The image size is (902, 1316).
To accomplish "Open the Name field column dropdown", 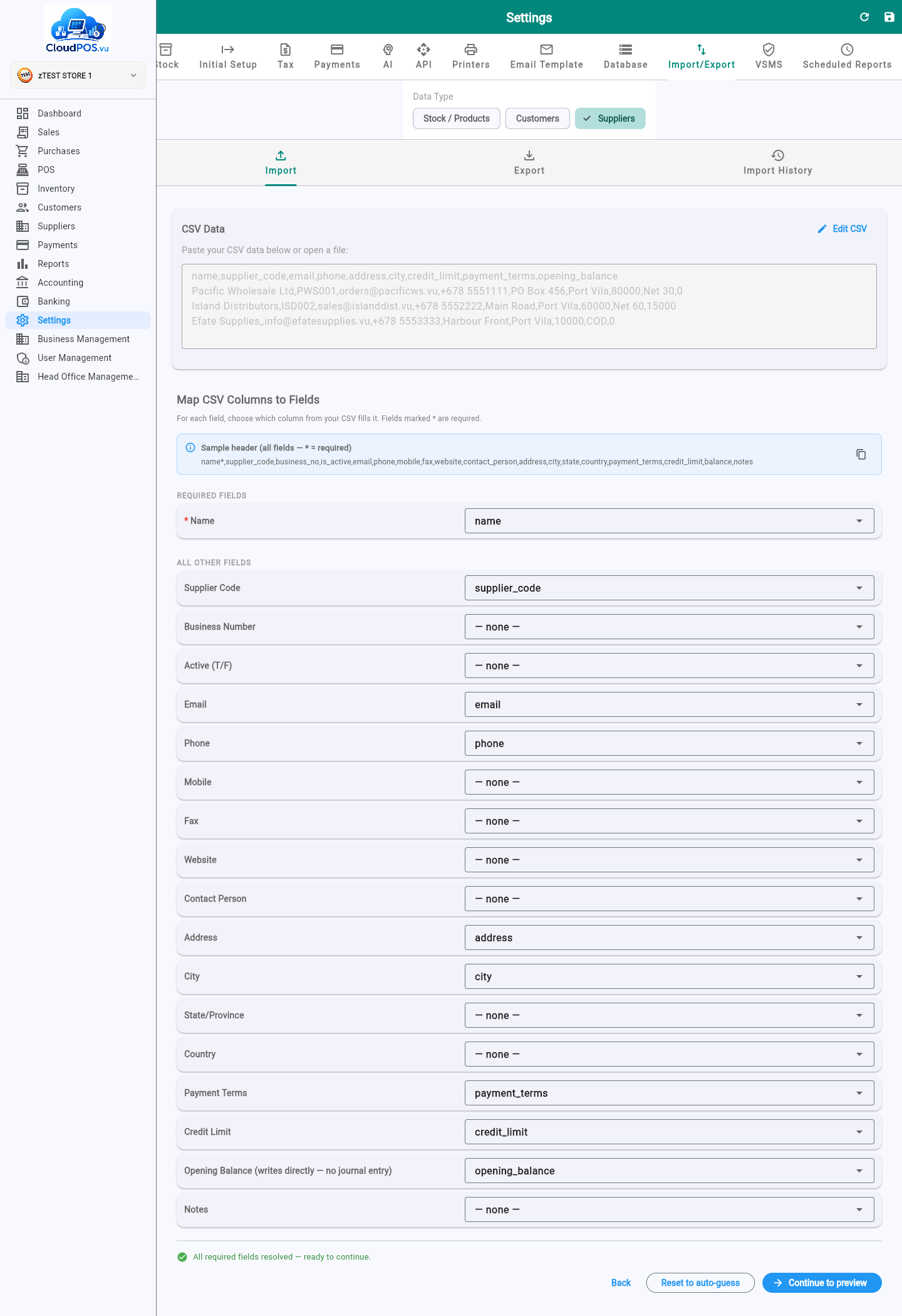I will tap(669, 521).
